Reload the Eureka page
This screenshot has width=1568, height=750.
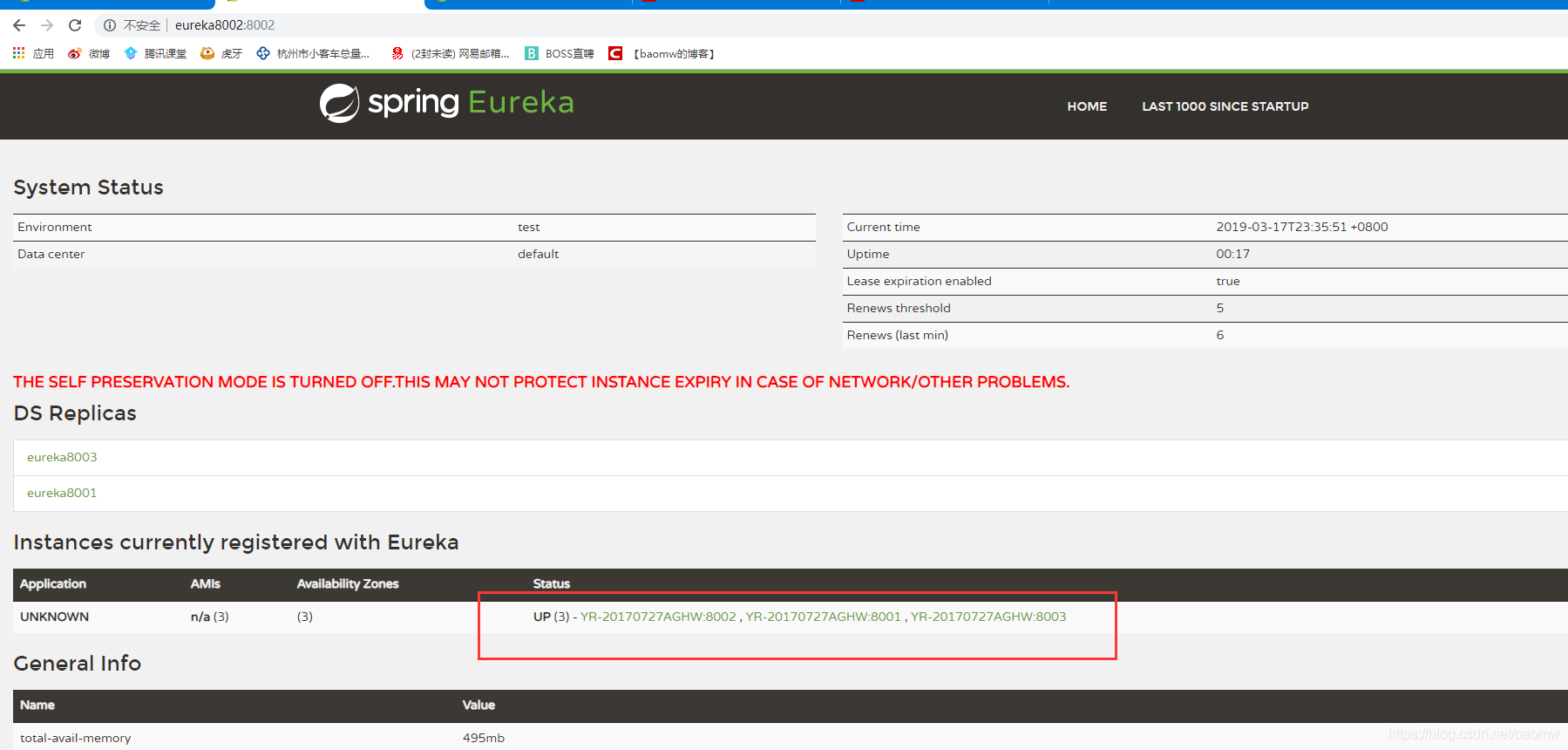coord(75,25)
